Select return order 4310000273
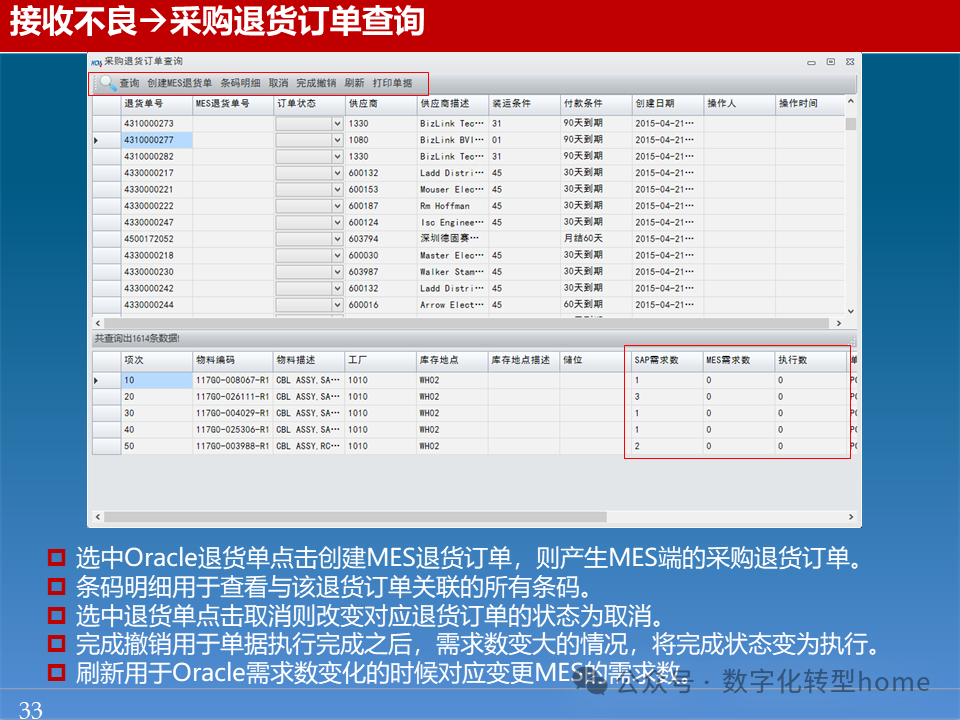The width and height of the screenshot is (960, 720). [157, 124]
